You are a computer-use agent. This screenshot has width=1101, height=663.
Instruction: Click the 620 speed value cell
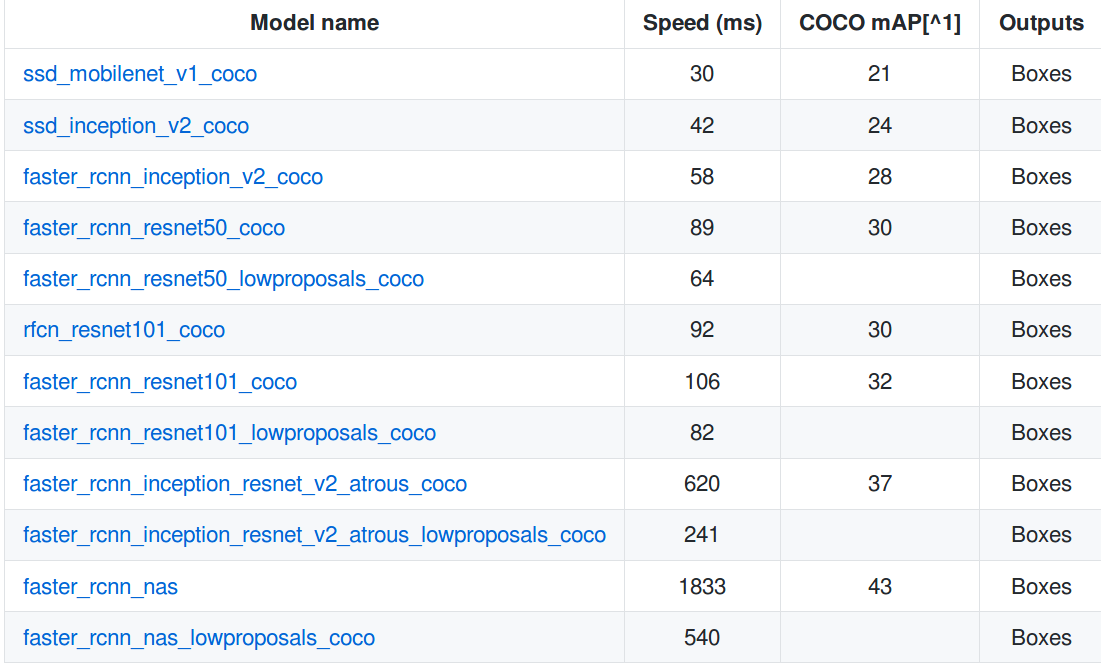702,484
